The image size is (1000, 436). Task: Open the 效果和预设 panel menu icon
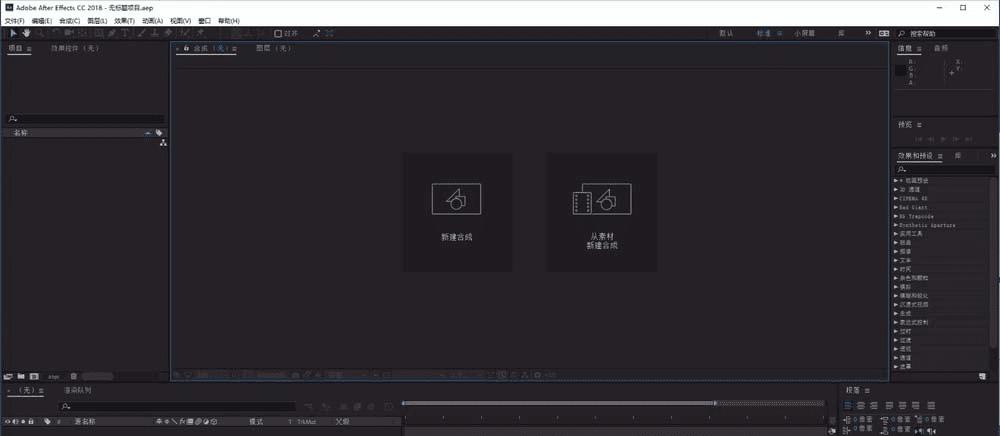tap(940, 156)
